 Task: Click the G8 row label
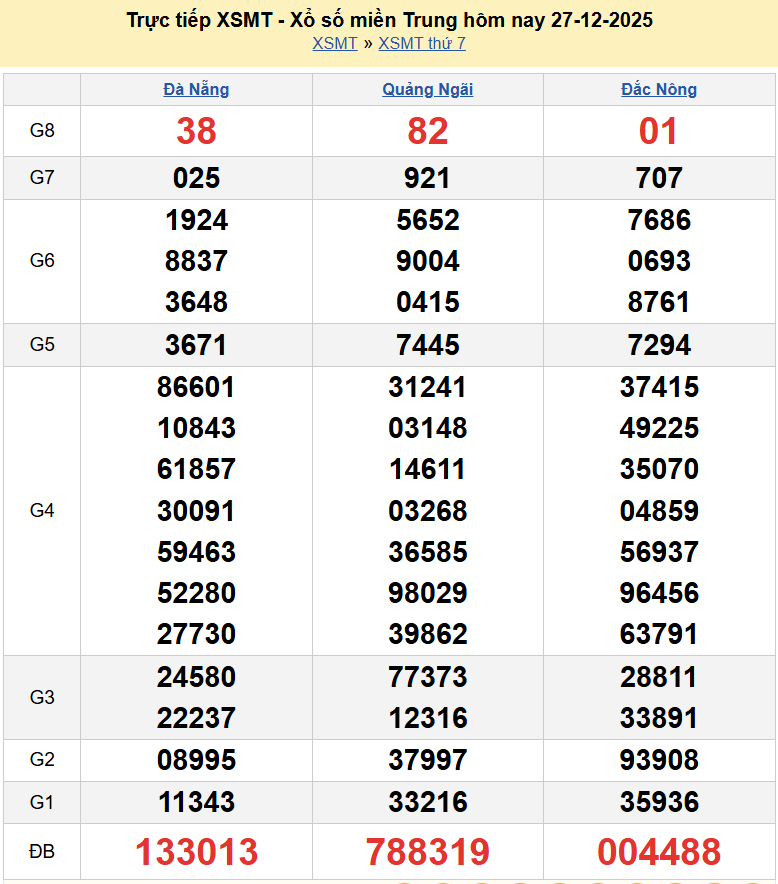pyautogui.click(x=42, y=131)
